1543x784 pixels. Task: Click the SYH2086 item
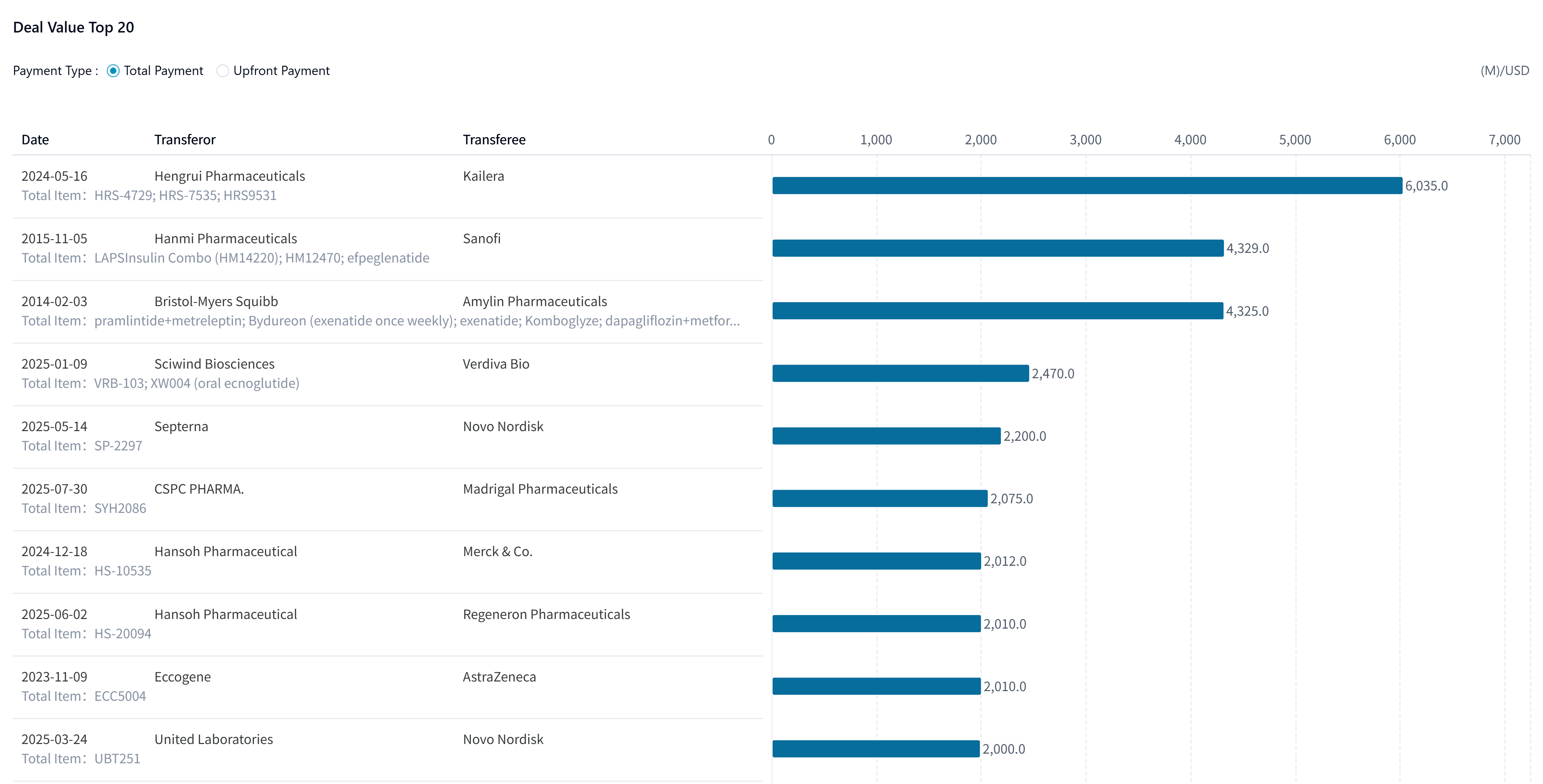120,509
